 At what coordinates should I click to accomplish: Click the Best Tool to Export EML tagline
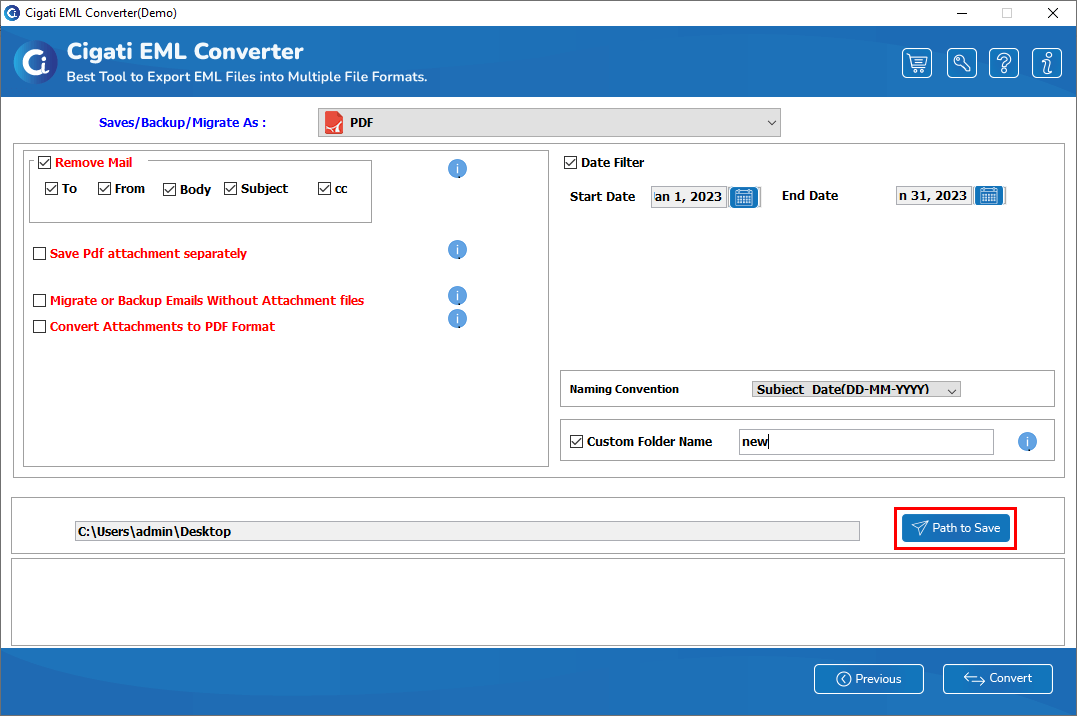247,77
